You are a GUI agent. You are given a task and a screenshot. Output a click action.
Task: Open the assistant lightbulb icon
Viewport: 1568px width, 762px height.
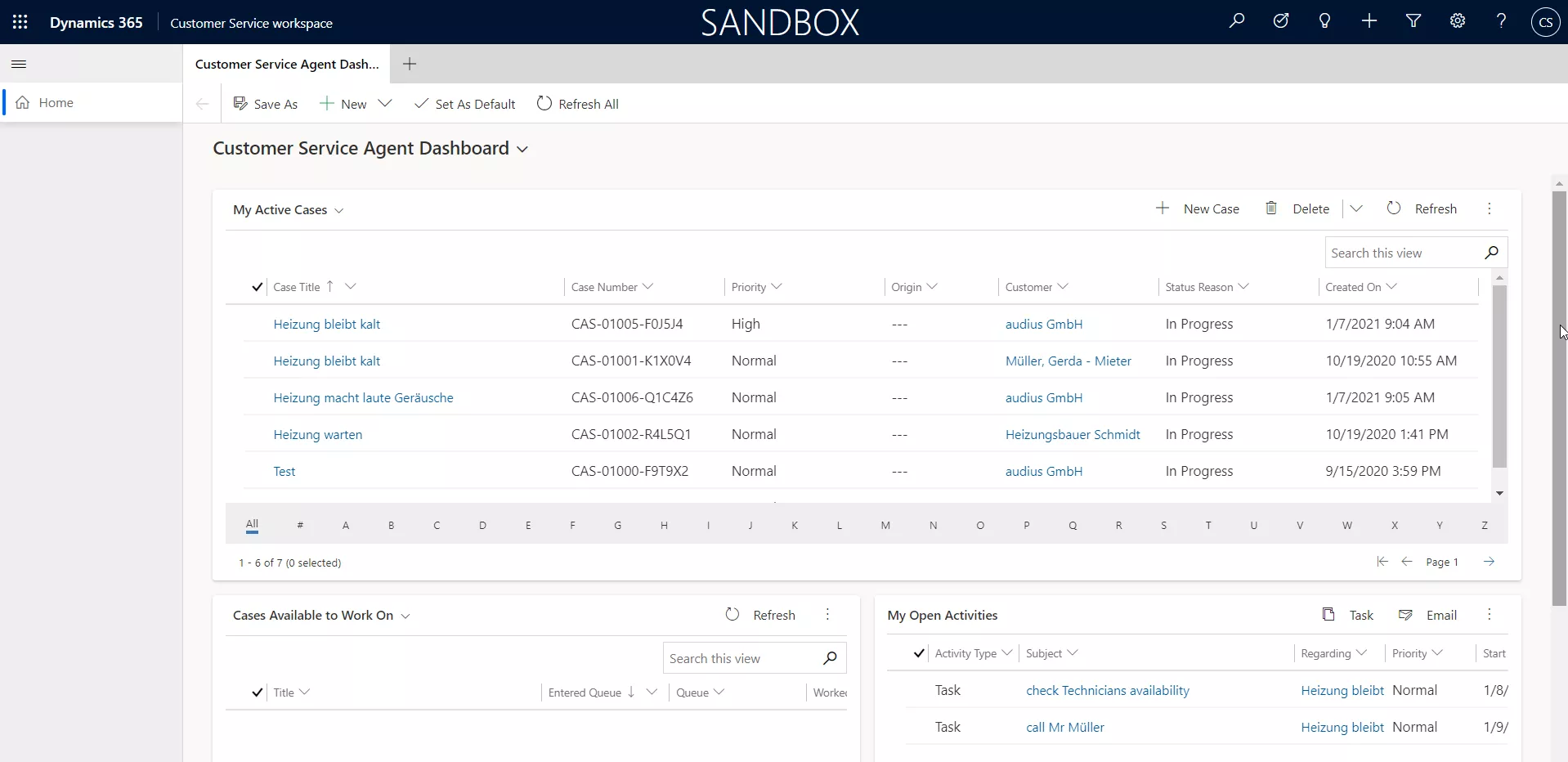pos(1324,21)
